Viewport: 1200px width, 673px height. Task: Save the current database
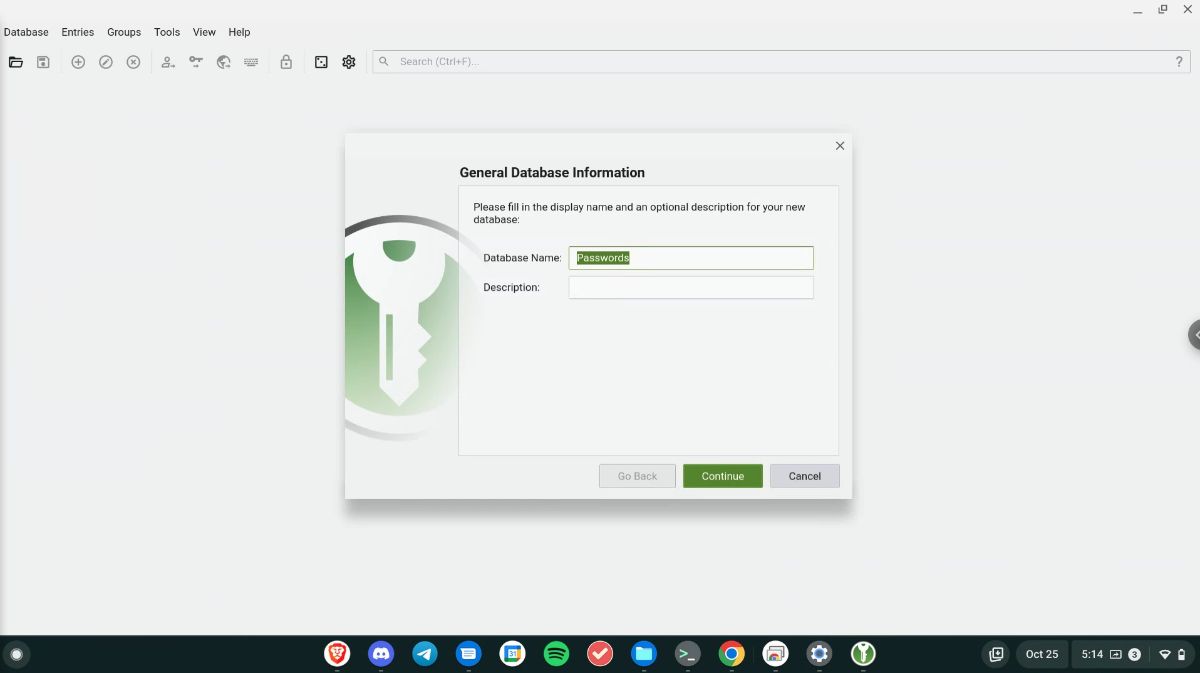[41, 61]
